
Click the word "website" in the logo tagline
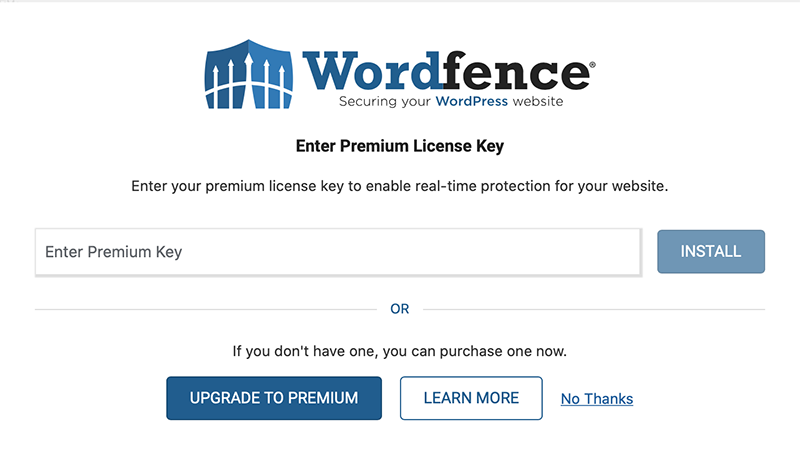coord(538,101)
